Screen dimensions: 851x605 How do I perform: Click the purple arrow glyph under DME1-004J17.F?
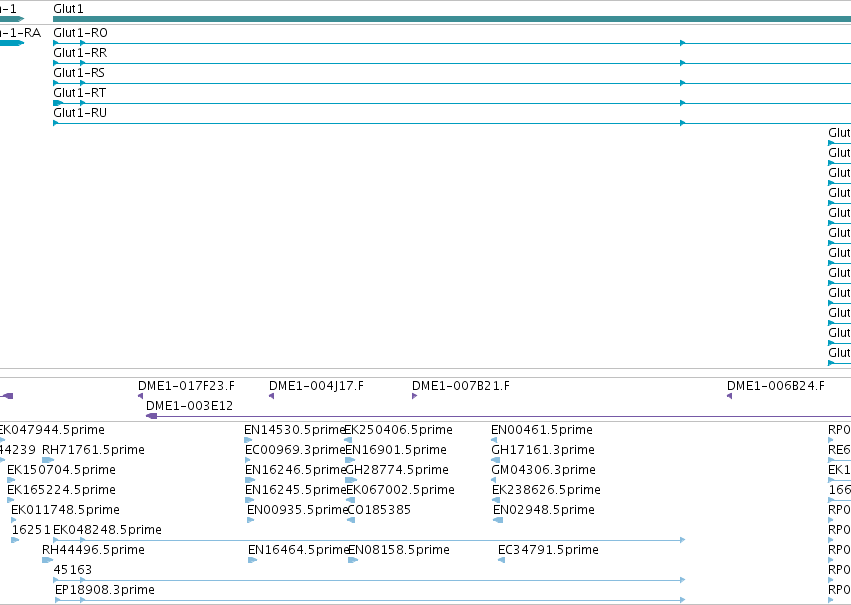[272, 396]
